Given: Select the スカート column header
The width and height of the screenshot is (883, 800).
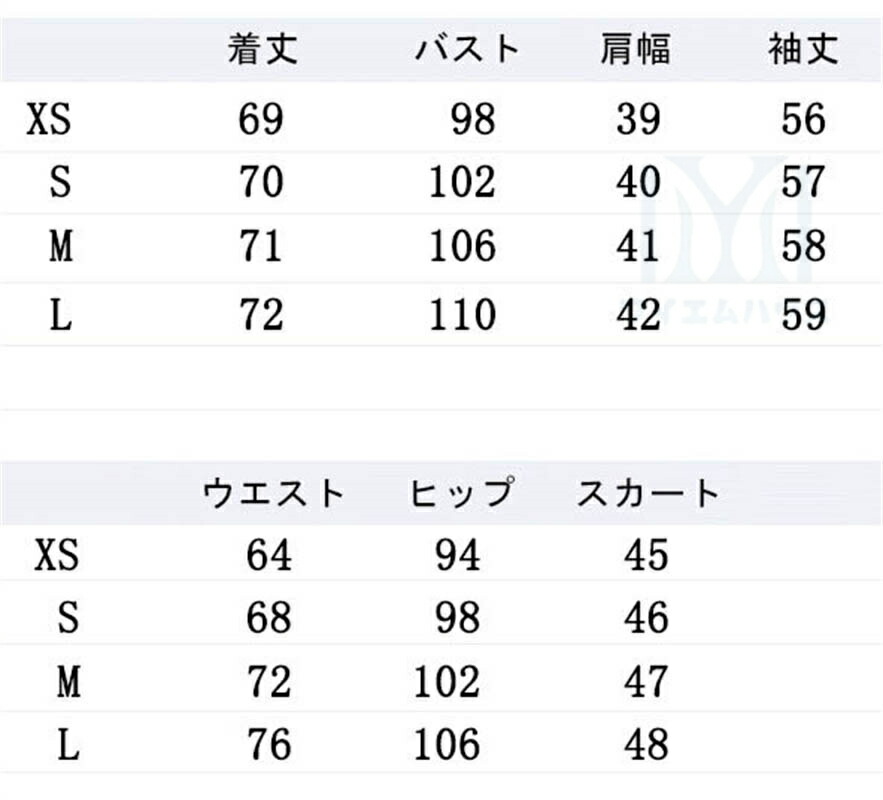Looking at the screenshot, I should coord(647,492).
